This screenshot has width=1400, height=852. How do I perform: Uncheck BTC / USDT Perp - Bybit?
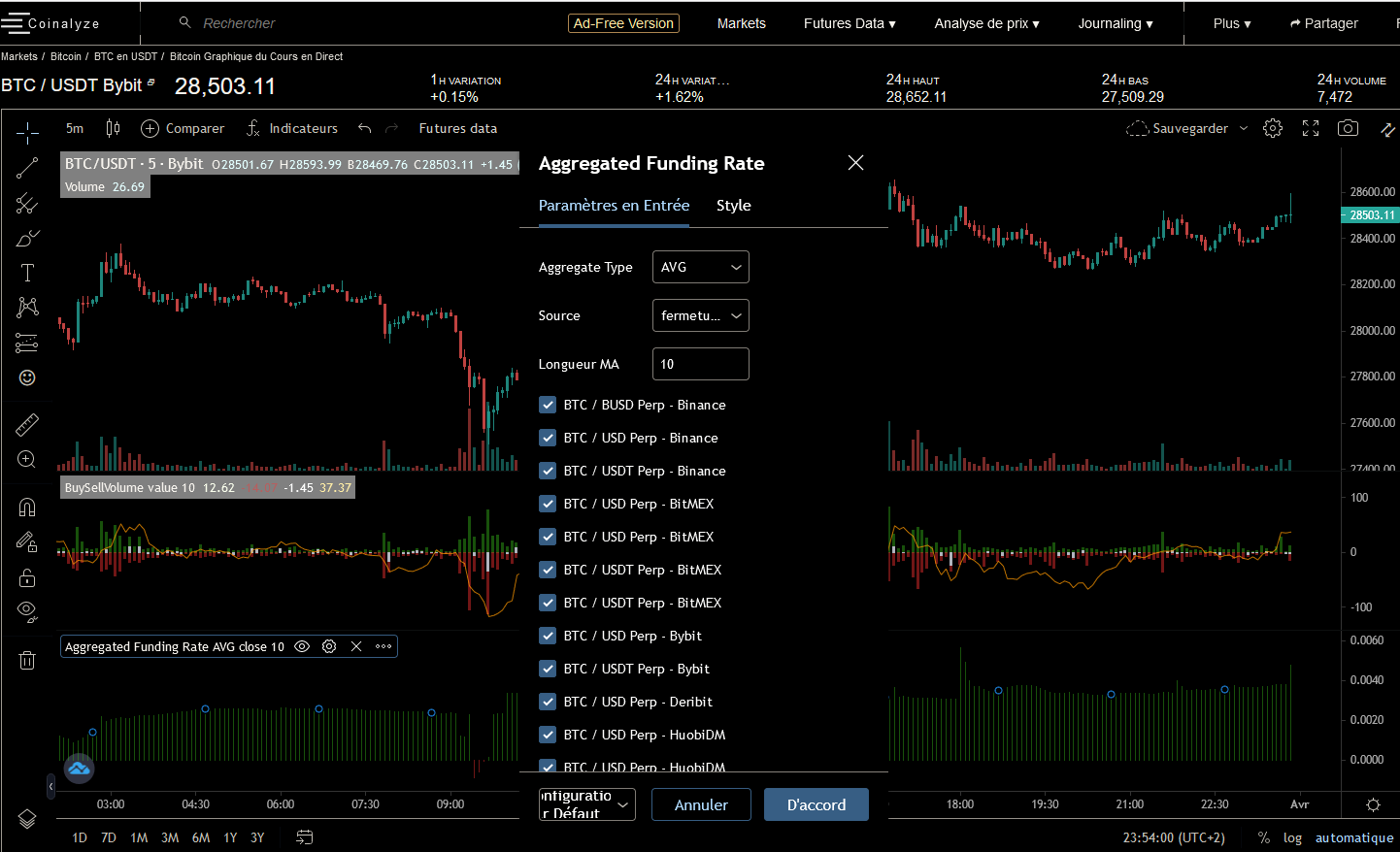548,669
